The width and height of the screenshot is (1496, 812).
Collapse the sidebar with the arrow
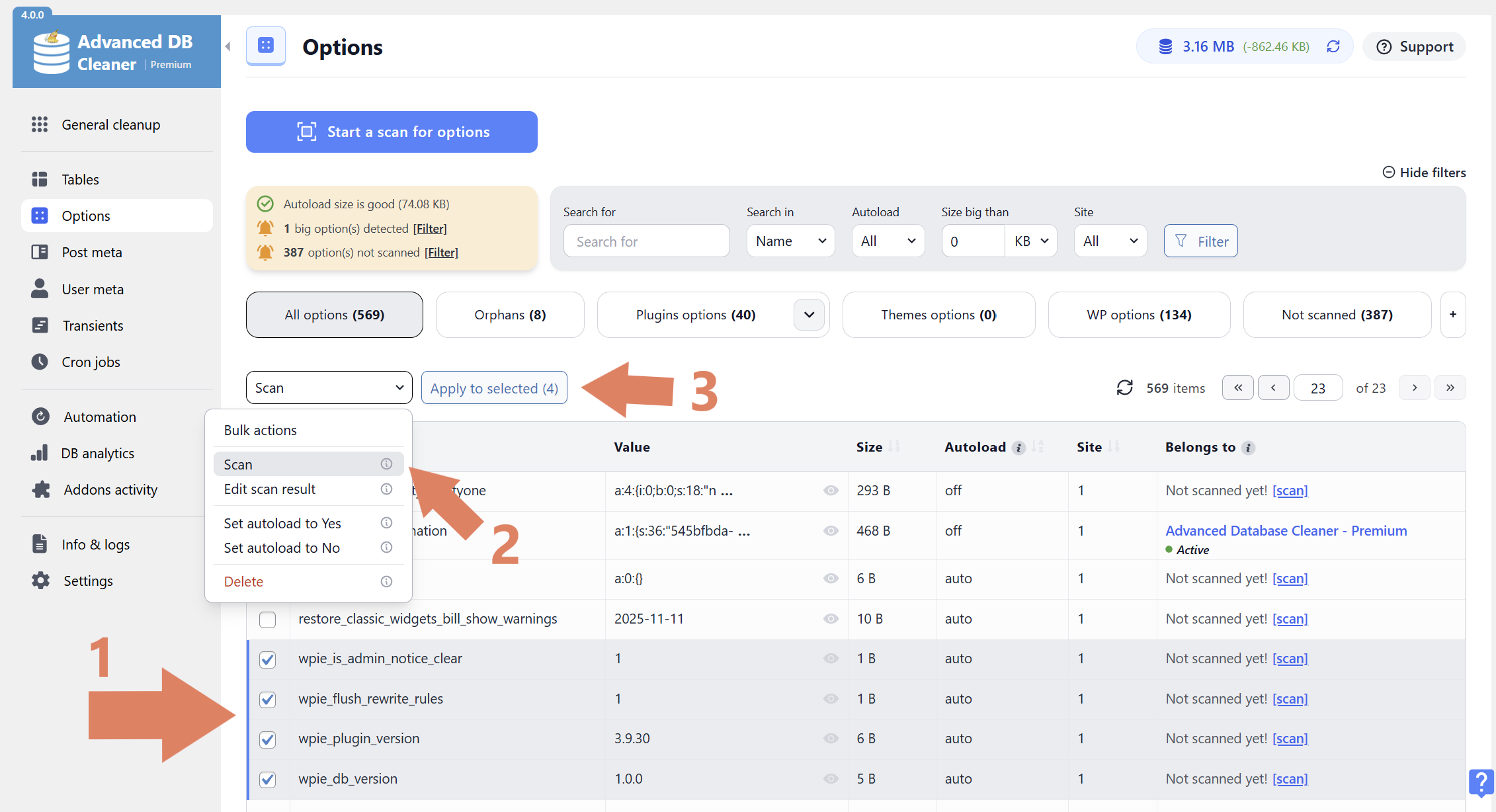228,47
